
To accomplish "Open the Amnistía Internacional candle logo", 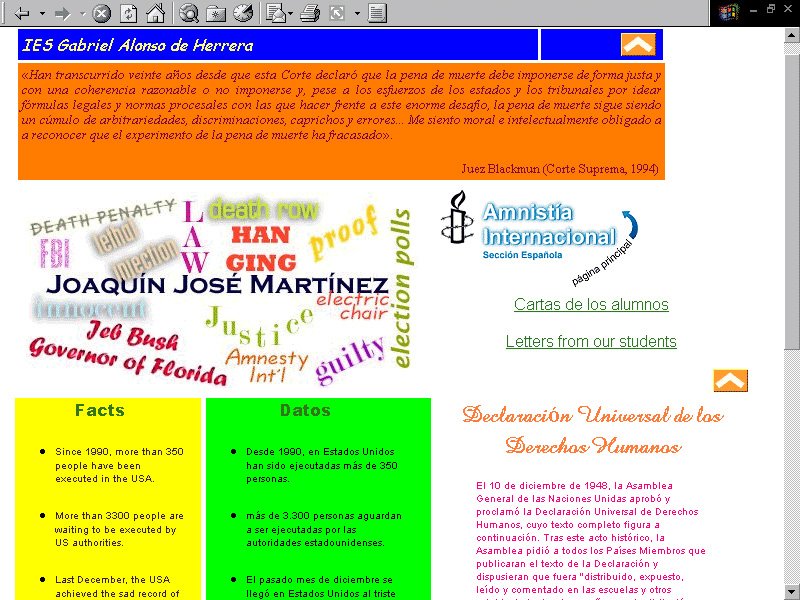I will [x=458, y=217].
